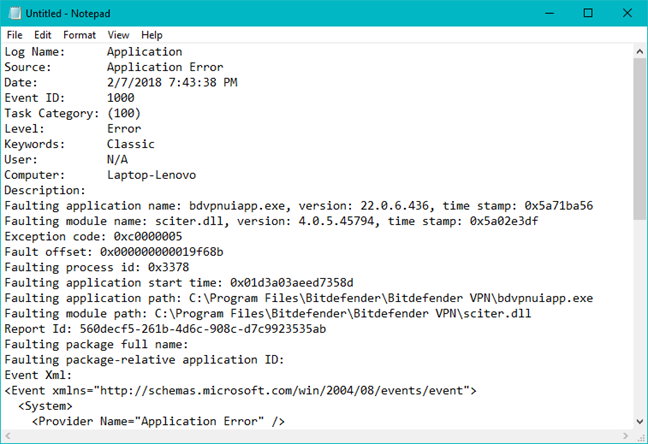Click the "Description:" line
Viewport: 648px width, 444px height.
click(x=45, y=190)
